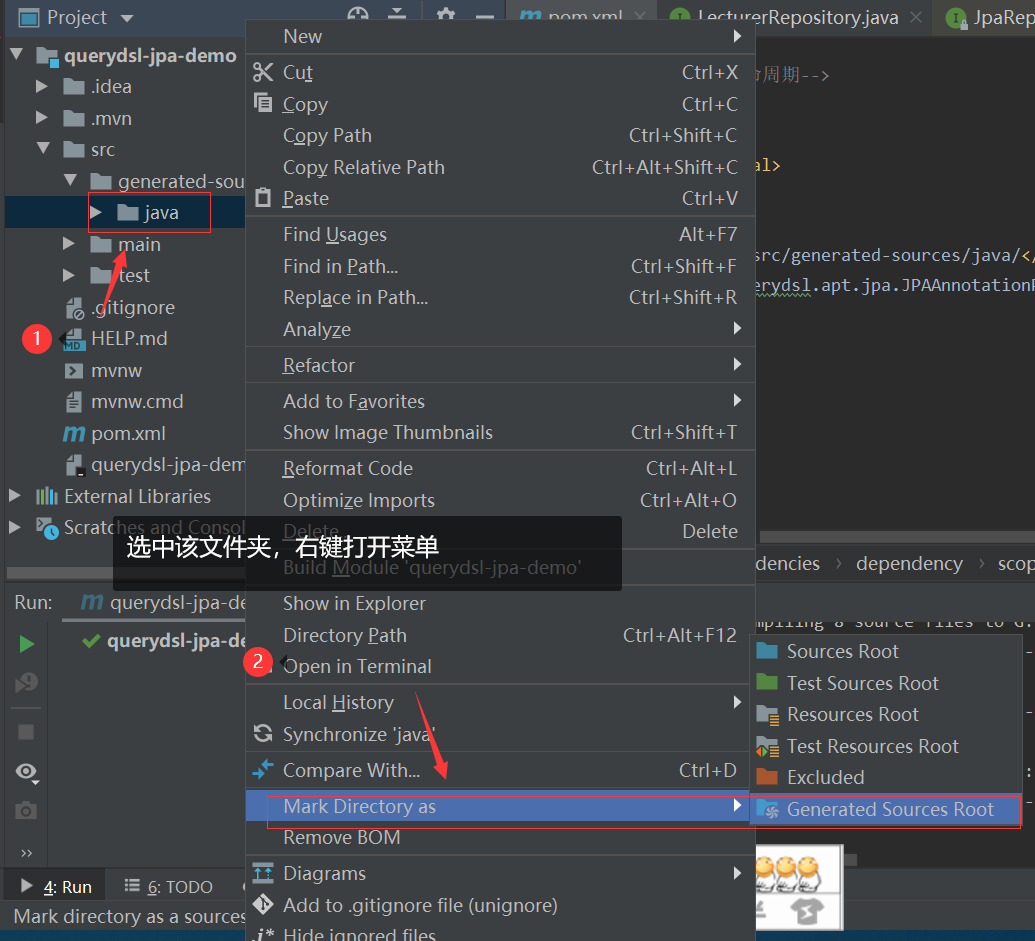Click the Cut scissors icon in context menu
This screenshot has width=1035, height=941.
[x=263, y=72]
